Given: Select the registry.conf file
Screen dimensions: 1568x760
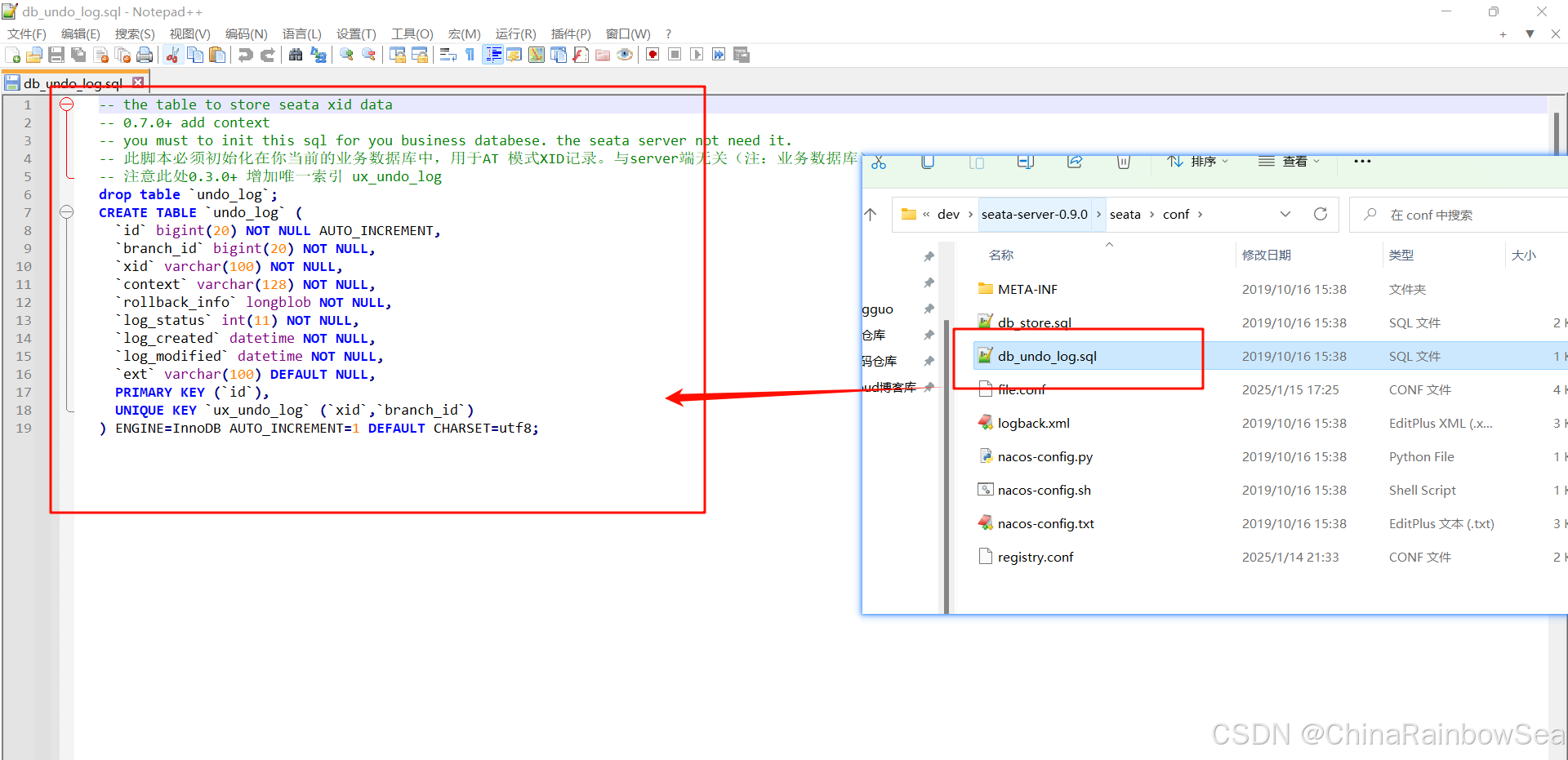Looking at the screenshot, I should [1035, 557].
